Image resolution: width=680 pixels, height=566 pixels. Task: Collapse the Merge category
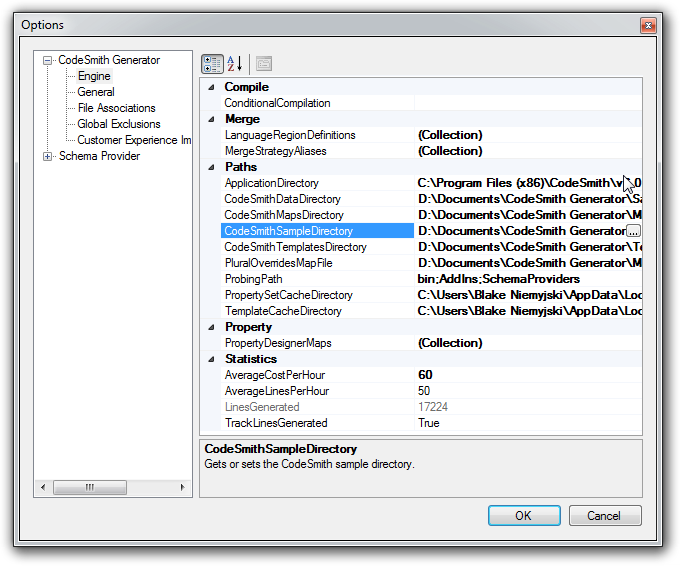tap(211, 119)
